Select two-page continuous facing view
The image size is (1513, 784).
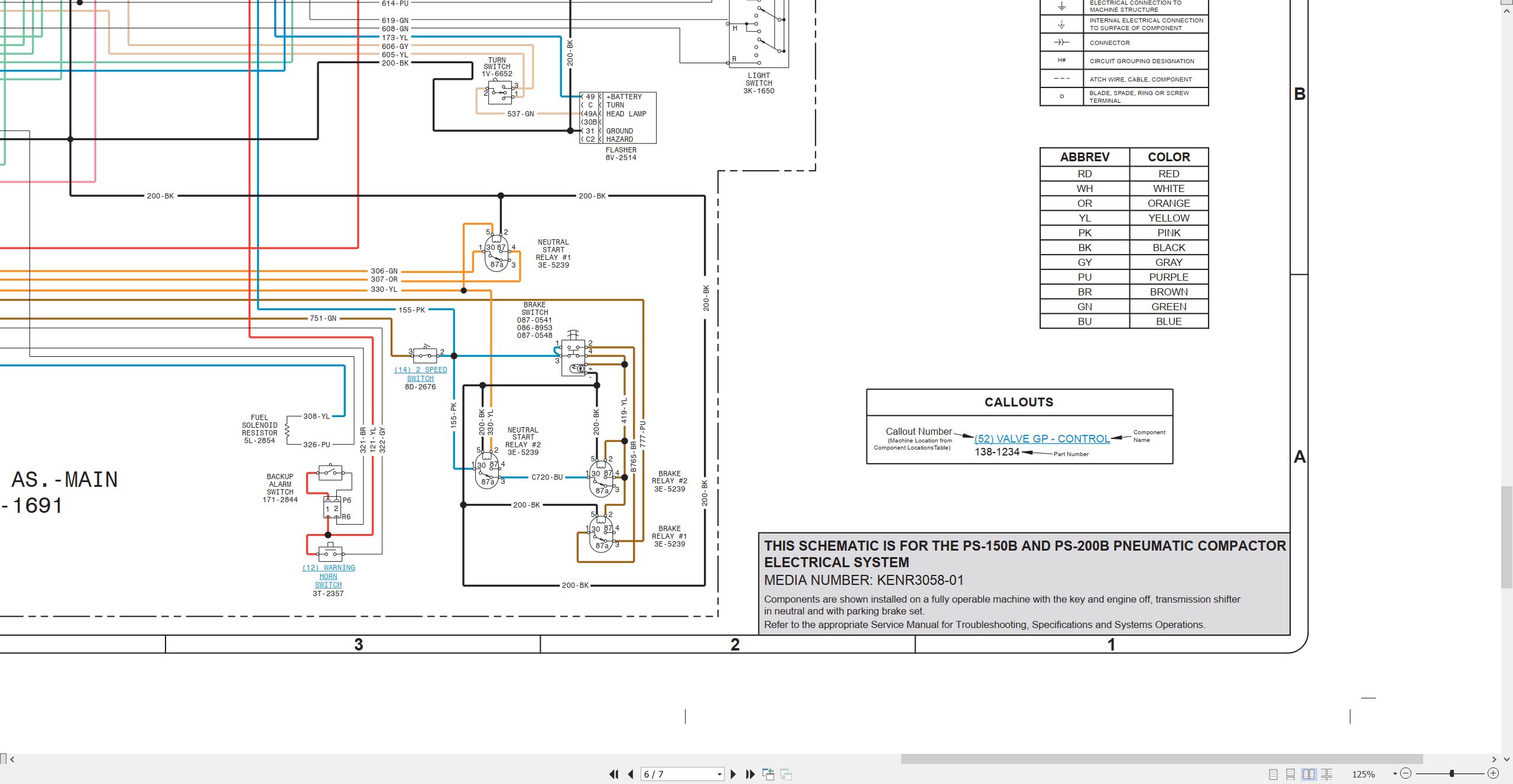click(x=1327, y=774)
